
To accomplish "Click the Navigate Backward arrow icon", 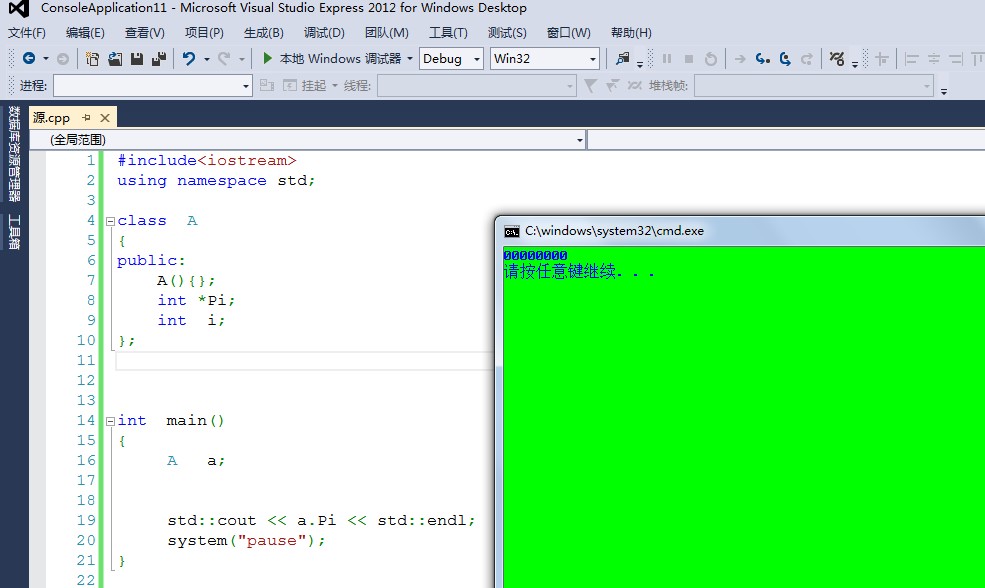I will [28, 59].
